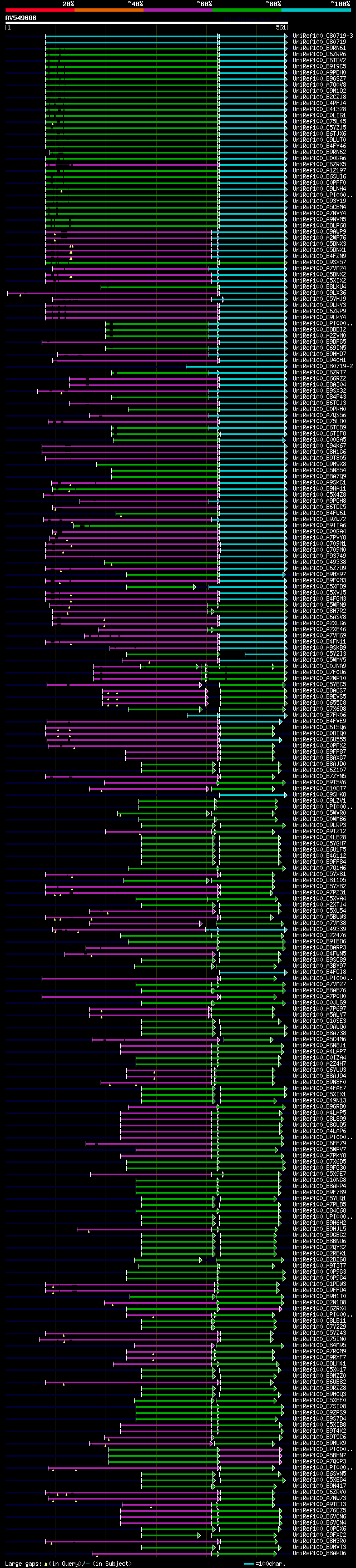356x1568 pixels.
Task: Select the UniRef100_Q9LNH4 label
Action: click(319, 189)
